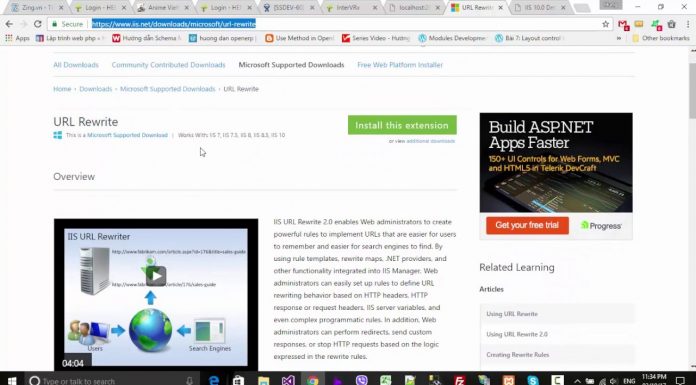This screenshot has height=385, width=696.
Task: Reload the page with the refresh icon
Action: pyautogui.click(x=38, y=24)
